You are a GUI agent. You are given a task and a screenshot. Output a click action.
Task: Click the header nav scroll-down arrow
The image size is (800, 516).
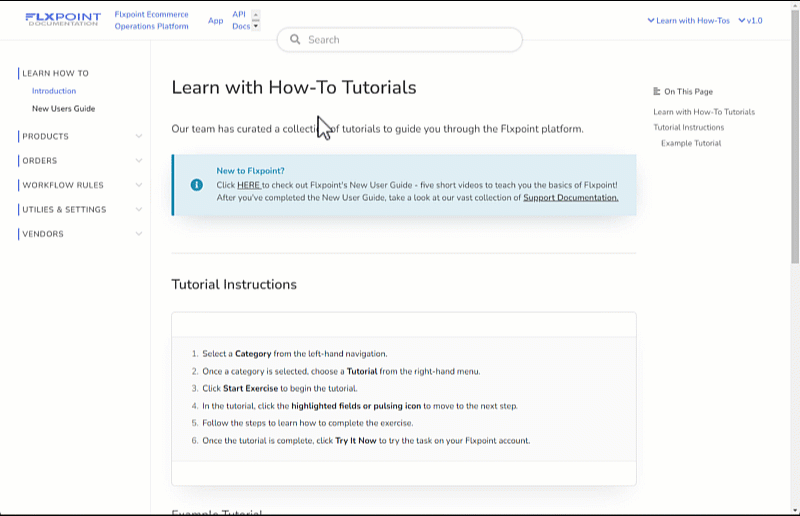pyautogui.click(x=256, y=26)
